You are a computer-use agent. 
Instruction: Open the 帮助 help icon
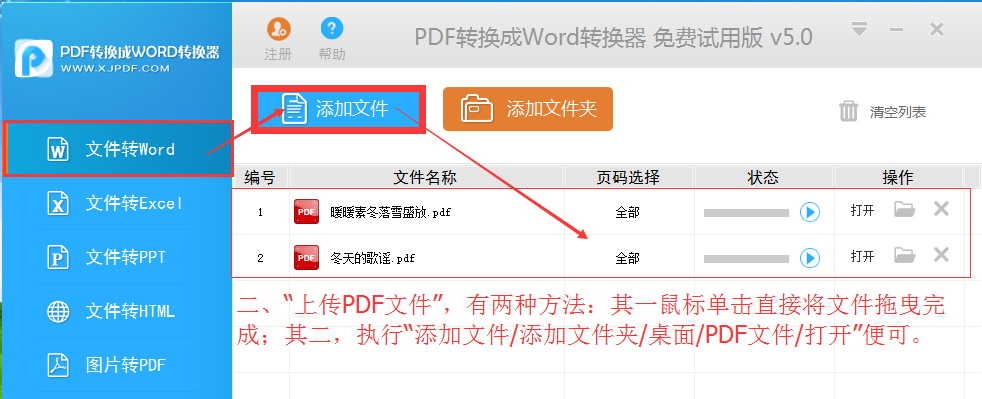(332, 28)
